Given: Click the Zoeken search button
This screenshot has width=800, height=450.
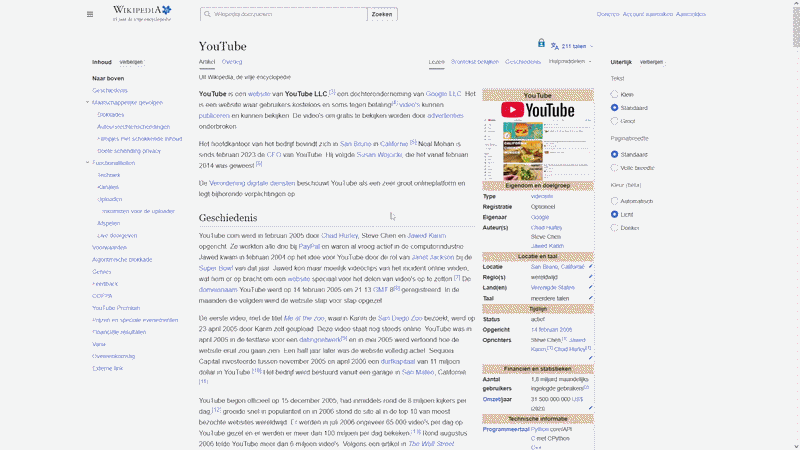Looking at the screenshot, I should [382, 14].
